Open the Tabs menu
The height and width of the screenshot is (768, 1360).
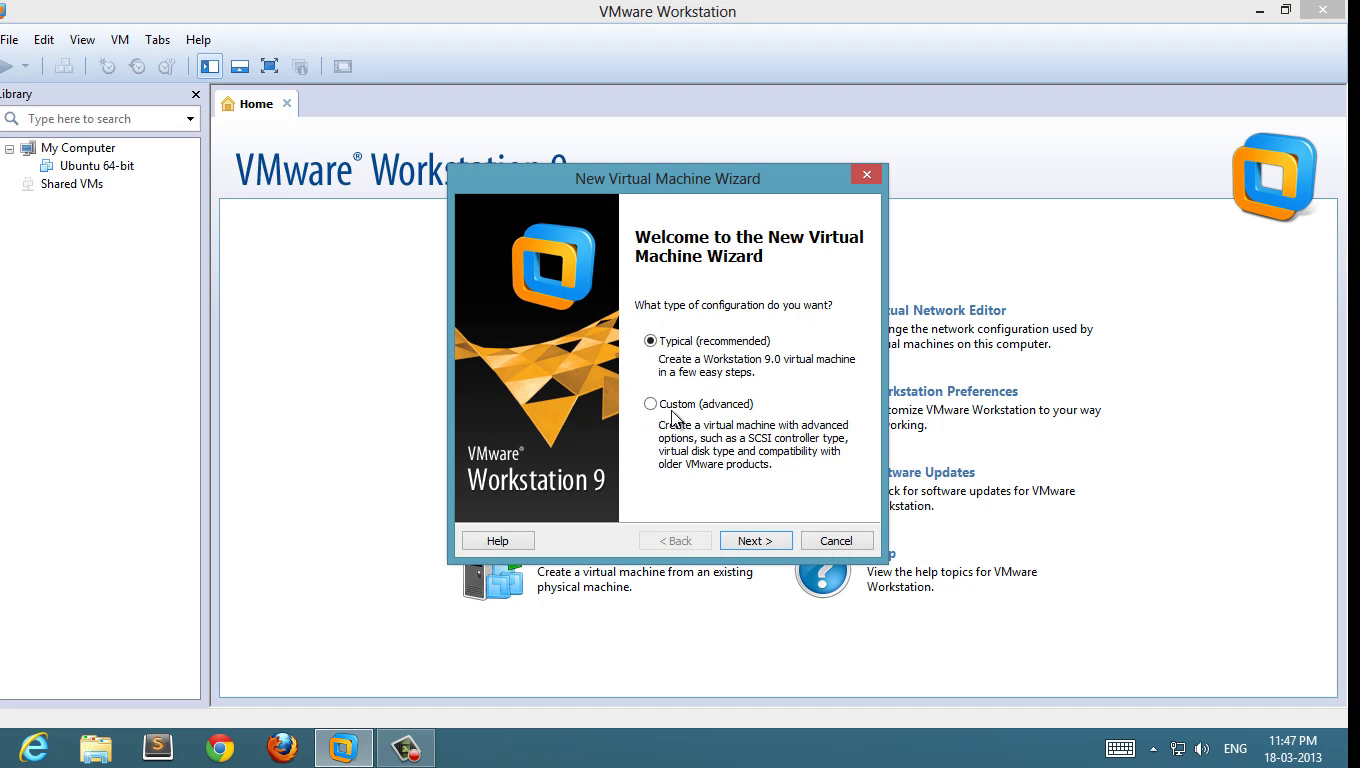pos(157,40)
